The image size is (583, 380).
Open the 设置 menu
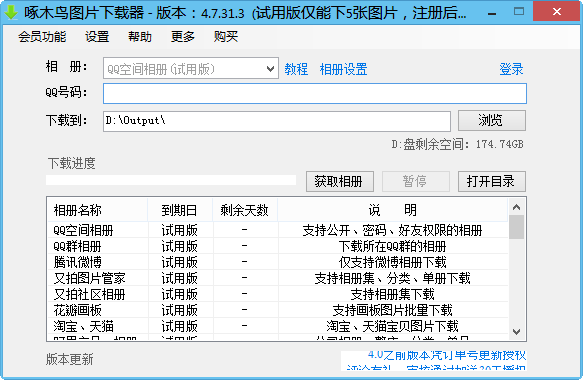pyautogui.click(x=97, y=36)
